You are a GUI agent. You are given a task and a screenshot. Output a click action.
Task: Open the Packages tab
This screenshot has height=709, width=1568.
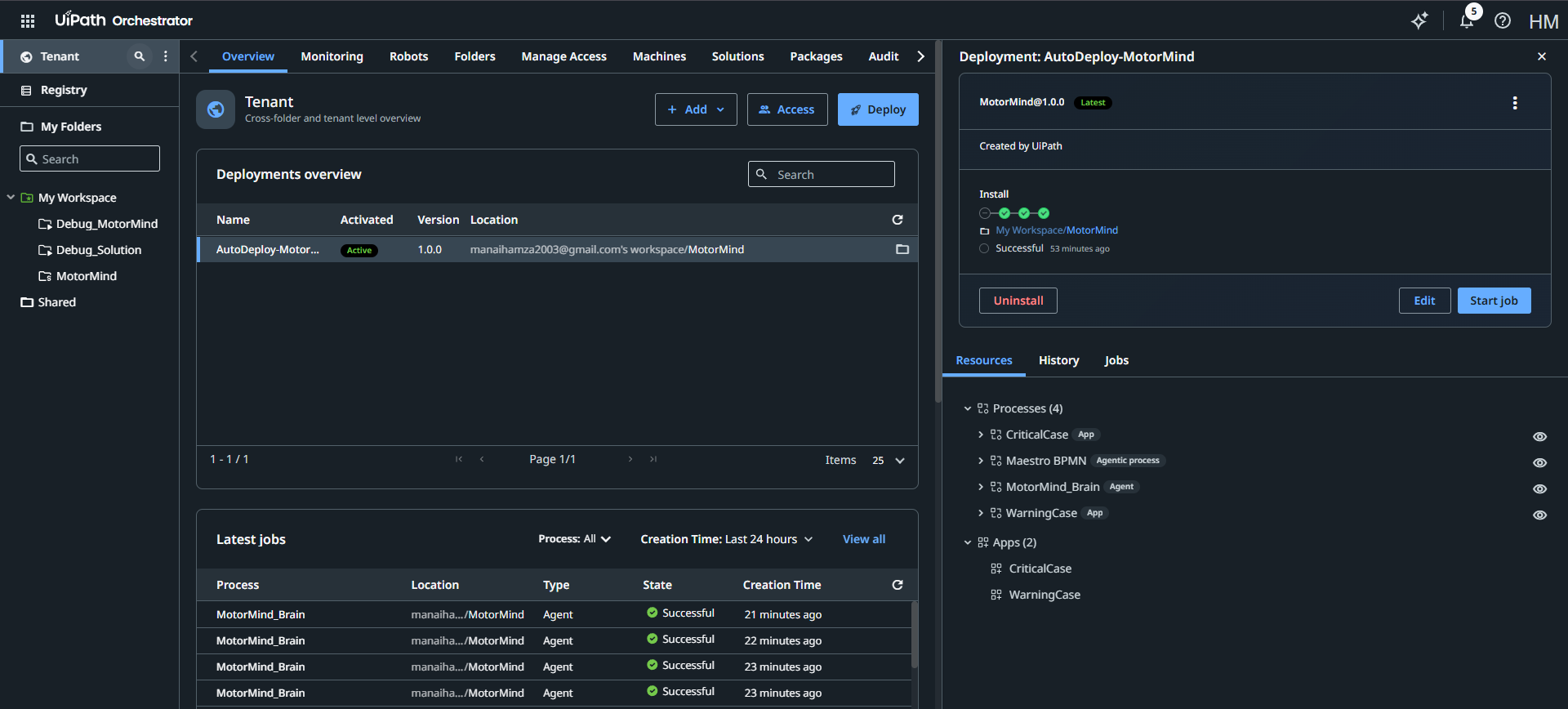click(x=816, y=56)
